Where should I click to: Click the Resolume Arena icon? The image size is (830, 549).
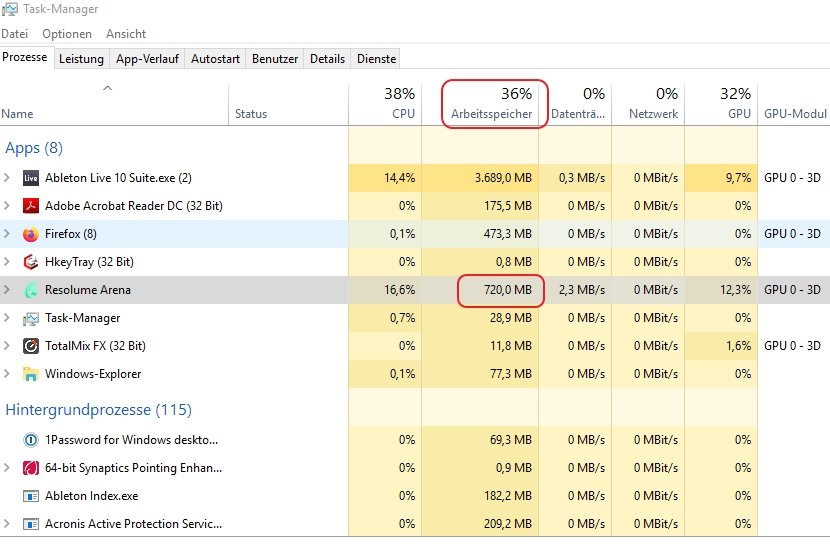(30, 290)
